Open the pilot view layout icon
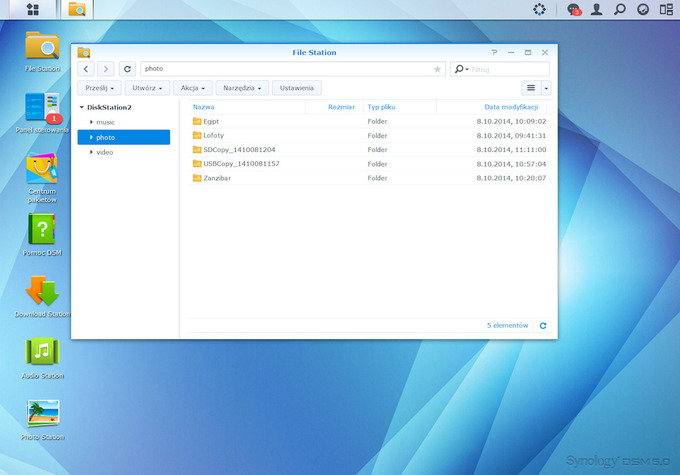Image resolution: width=680 pixels, height=475 pixels. tap(666, 9)
